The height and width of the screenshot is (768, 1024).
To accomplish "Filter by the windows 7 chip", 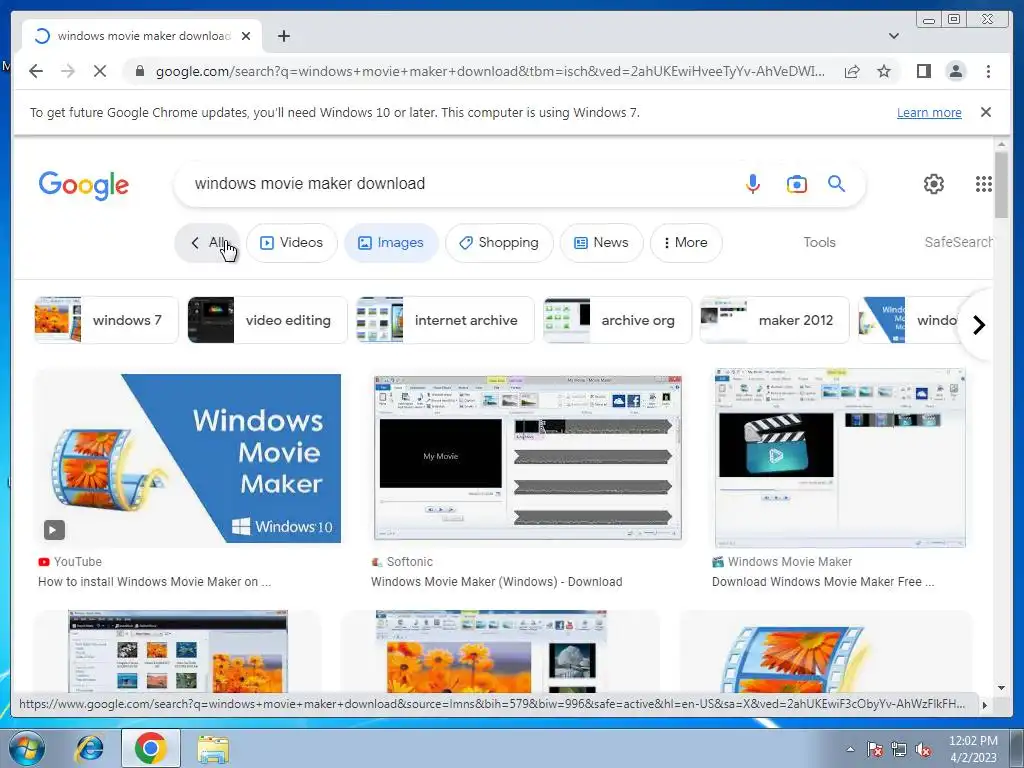I will tap(106, 320).
